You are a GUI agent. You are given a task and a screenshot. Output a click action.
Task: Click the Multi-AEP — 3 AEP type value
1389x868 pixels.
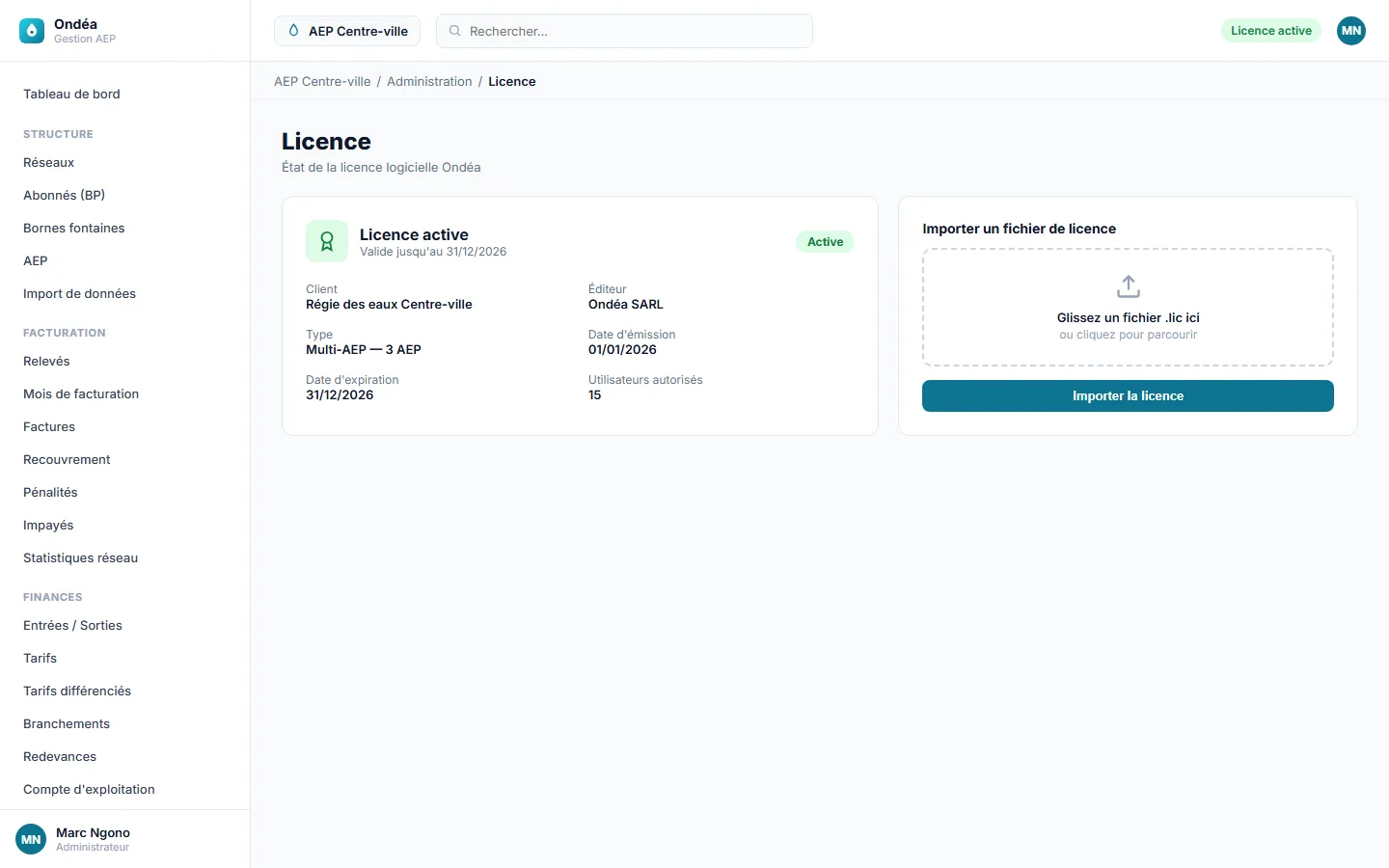364,350
